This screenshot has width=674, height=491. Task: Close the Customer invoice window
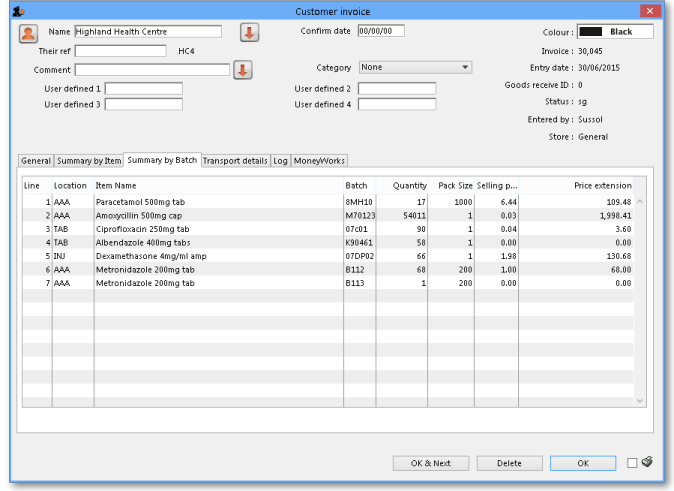pyautogui.click(x=650, y=11)
